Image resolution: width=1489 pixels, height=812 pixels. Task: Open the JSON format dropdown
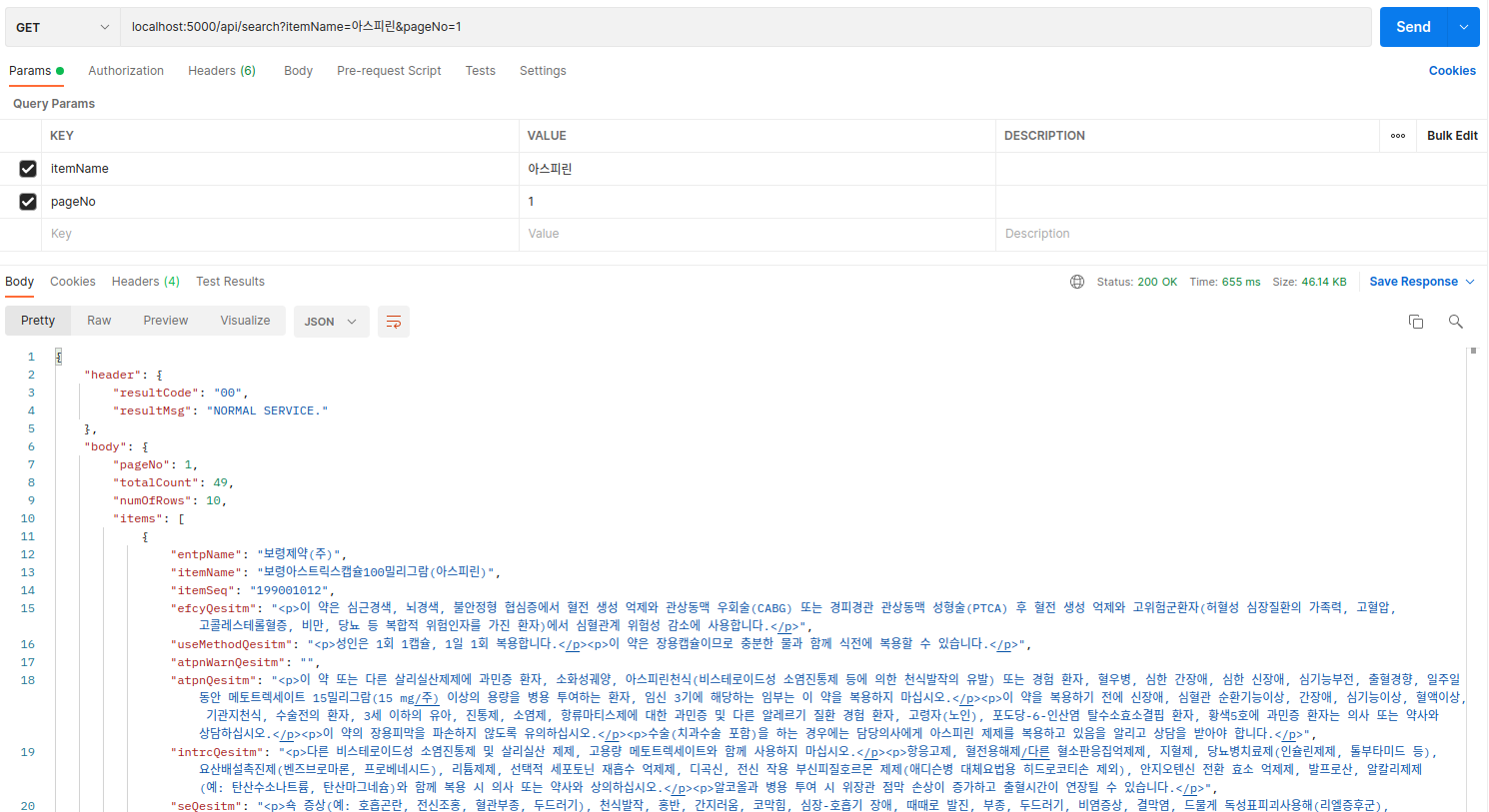tap(331, 322)
